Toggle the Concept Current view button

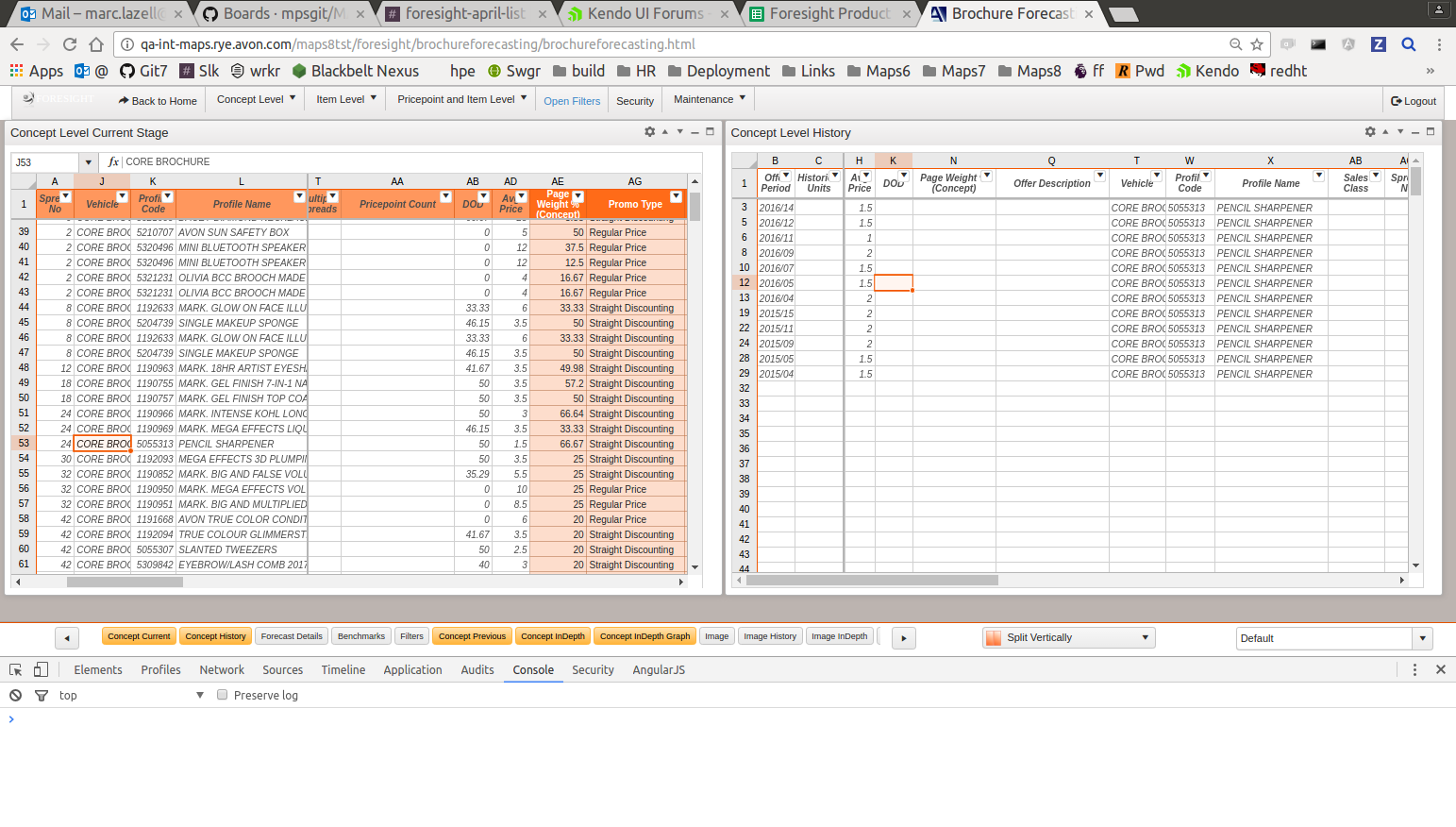click(x=139, y=636)
